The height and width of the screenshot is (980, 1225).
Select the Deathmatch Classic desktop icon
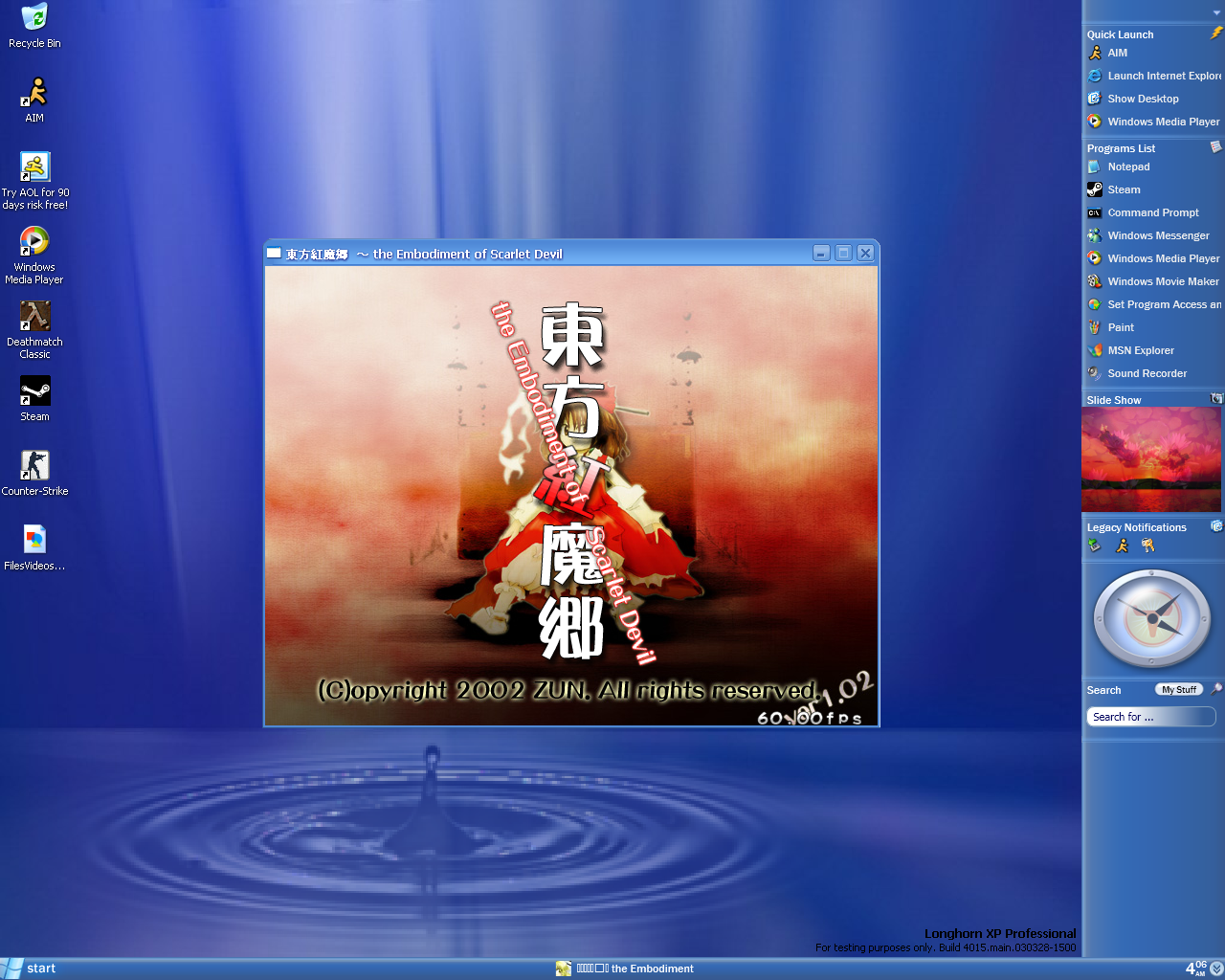click(34, 330)
